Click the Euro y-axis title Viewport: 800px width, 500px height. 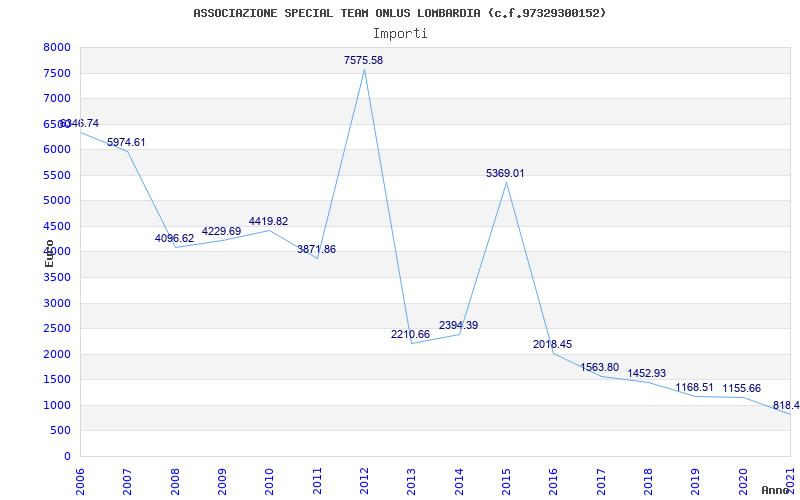tap(49, 253)
